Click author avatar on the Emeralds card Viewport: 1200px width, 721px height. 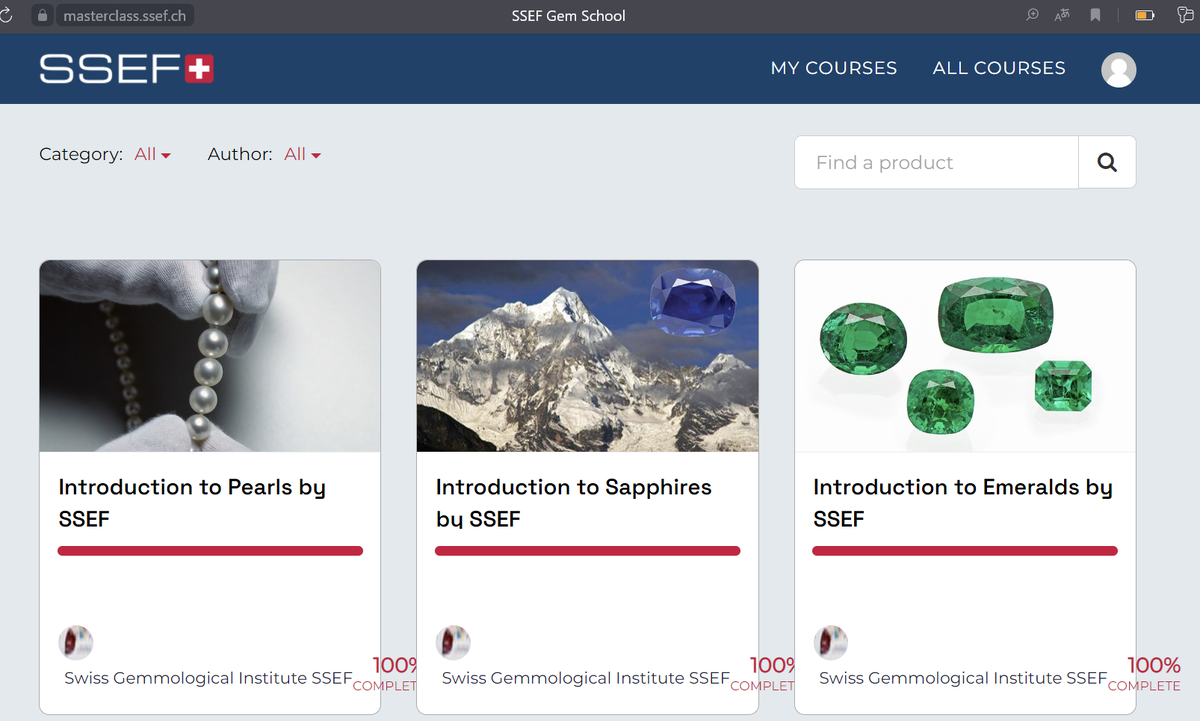(831, 642)
